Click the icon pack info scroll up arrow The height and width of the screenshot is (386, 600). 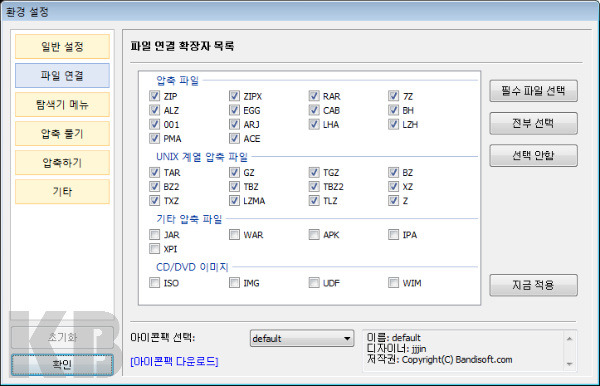[569, 339]
